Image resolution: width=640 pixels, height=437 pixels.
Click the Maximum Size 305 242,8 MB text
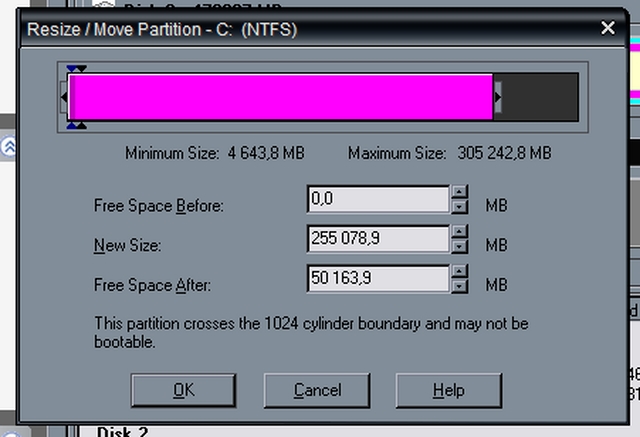(x=449, y=153)
